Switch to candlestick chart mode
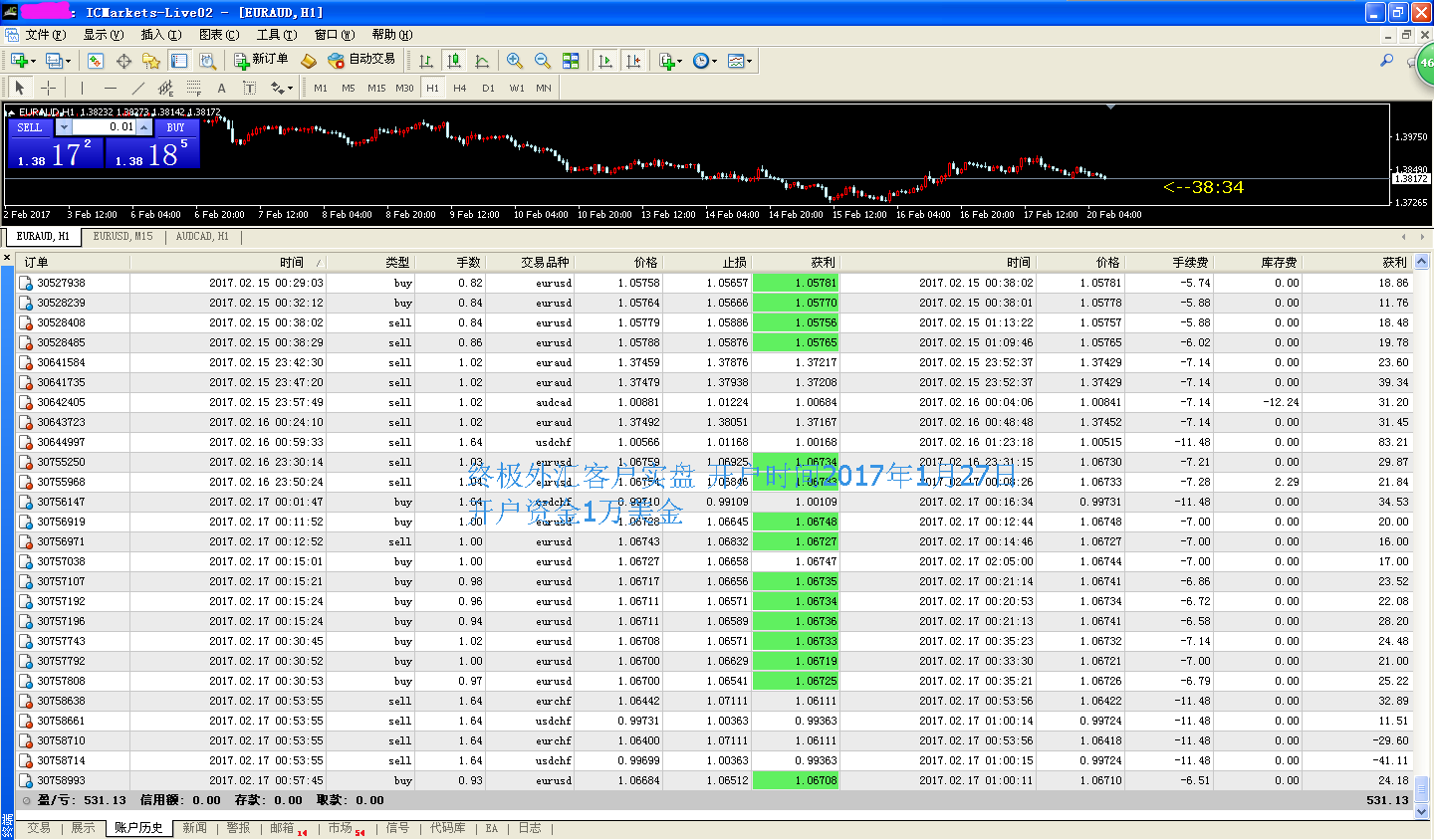1434x840 pixels. (454, 61)
